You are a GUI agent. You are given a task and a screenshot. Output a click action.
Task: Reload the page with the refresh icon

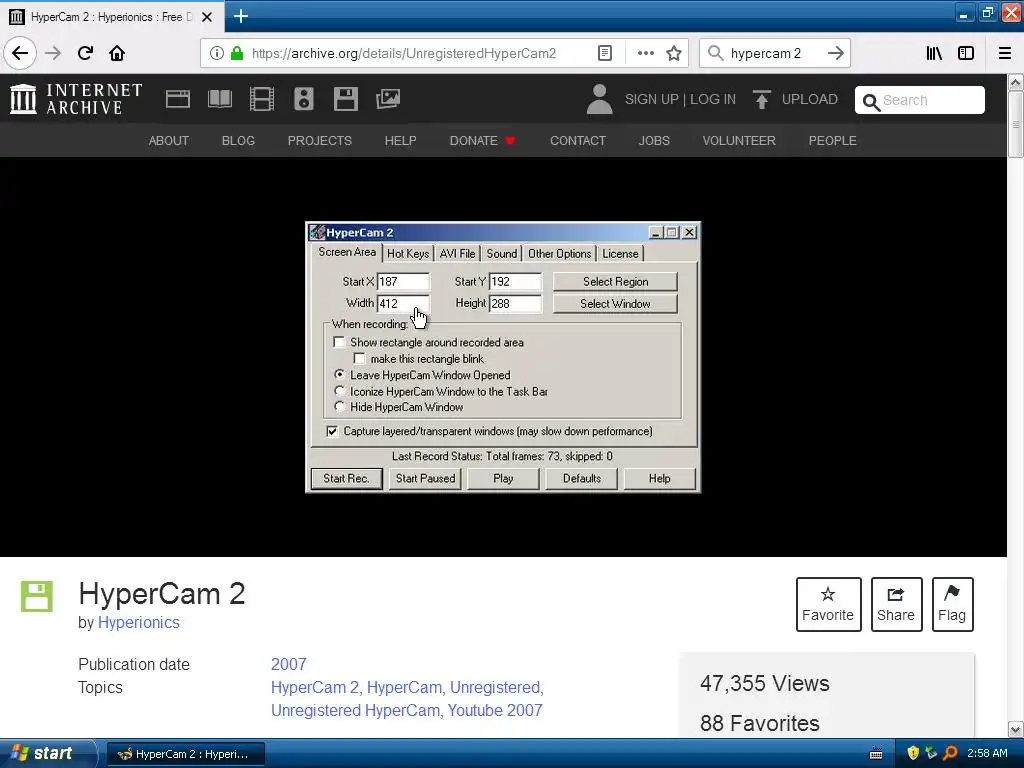coord(85,53)
